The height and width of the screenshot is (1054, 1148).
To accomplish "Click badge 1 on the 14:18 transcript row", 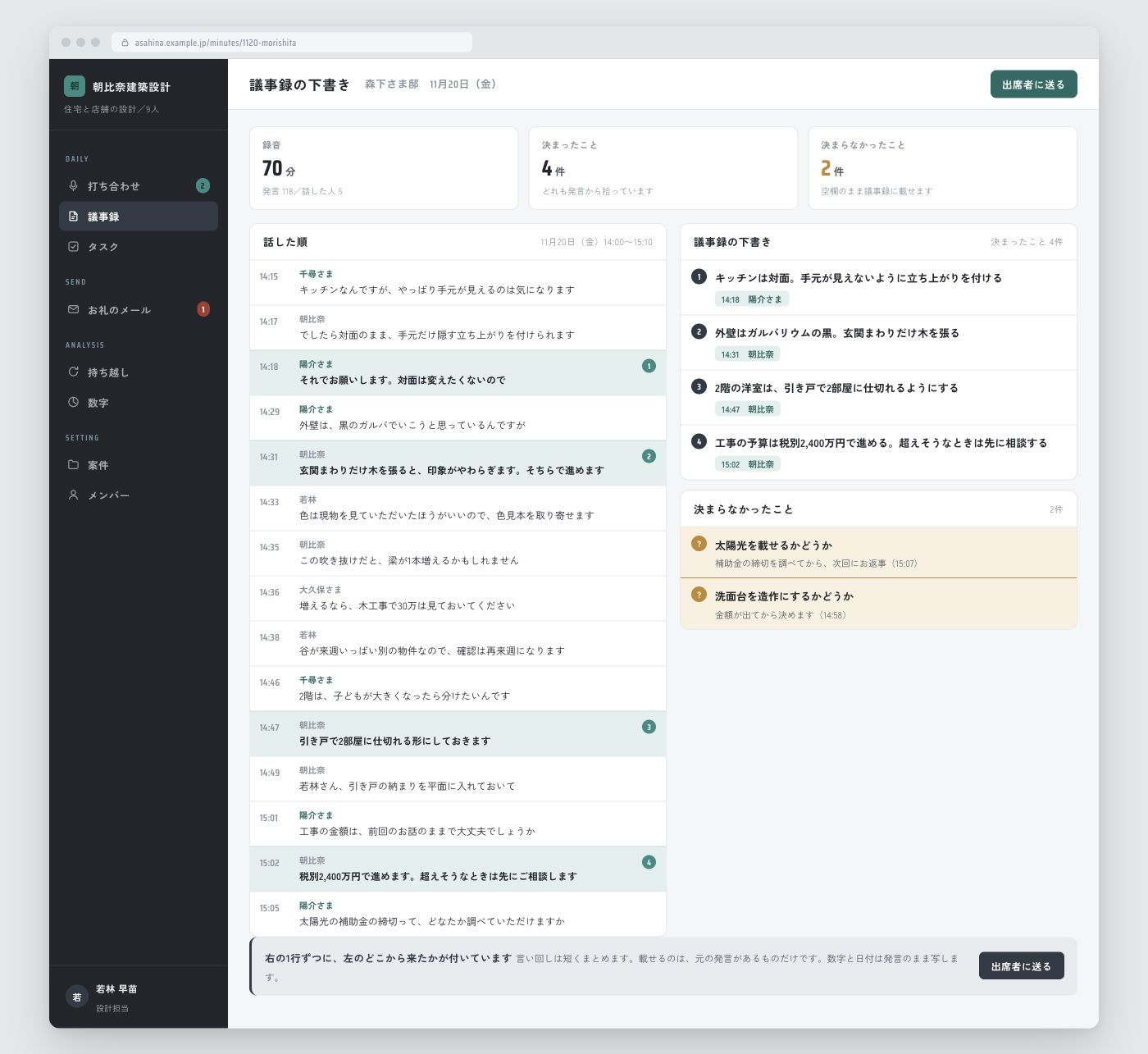I will point(649,366).
